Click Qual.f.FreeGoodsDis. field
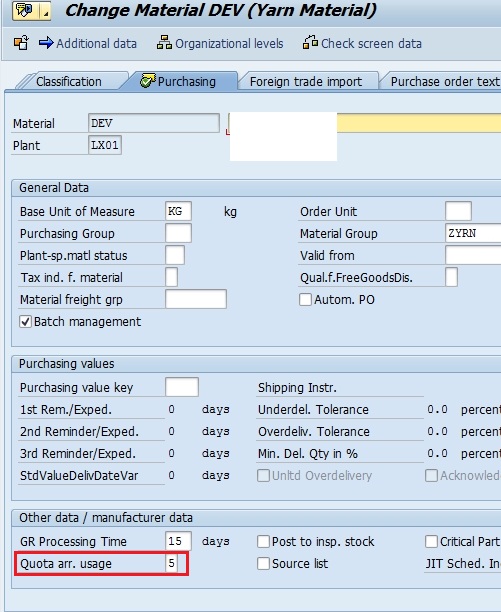This screenshot has width=501, height=612. (x=451, y=277)
